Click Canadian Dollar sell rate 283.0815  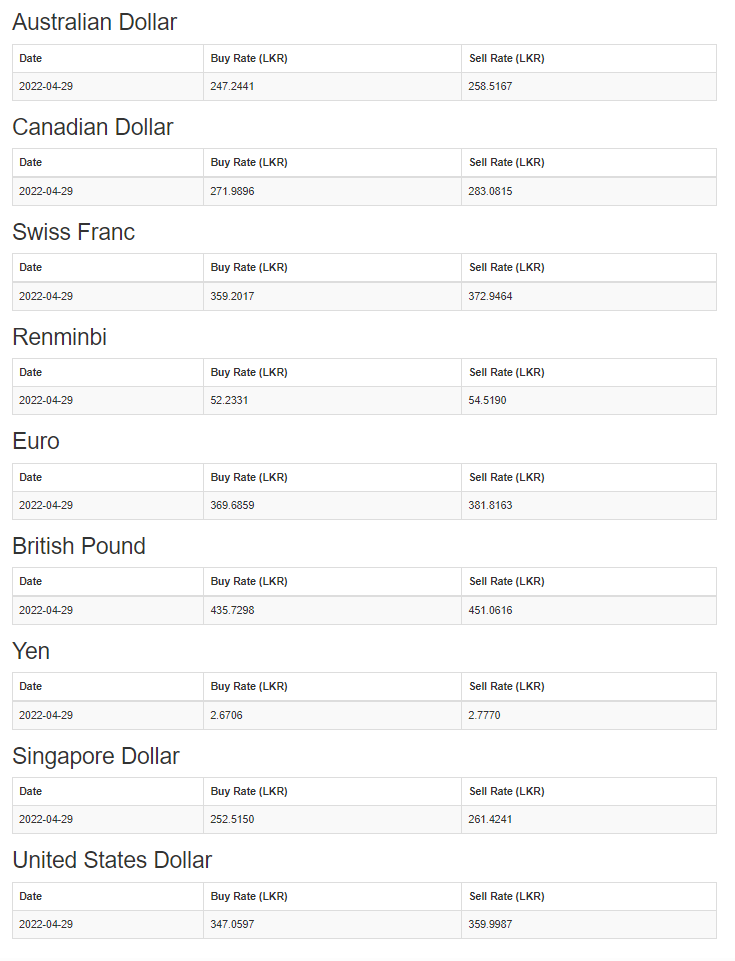point(490,191)
